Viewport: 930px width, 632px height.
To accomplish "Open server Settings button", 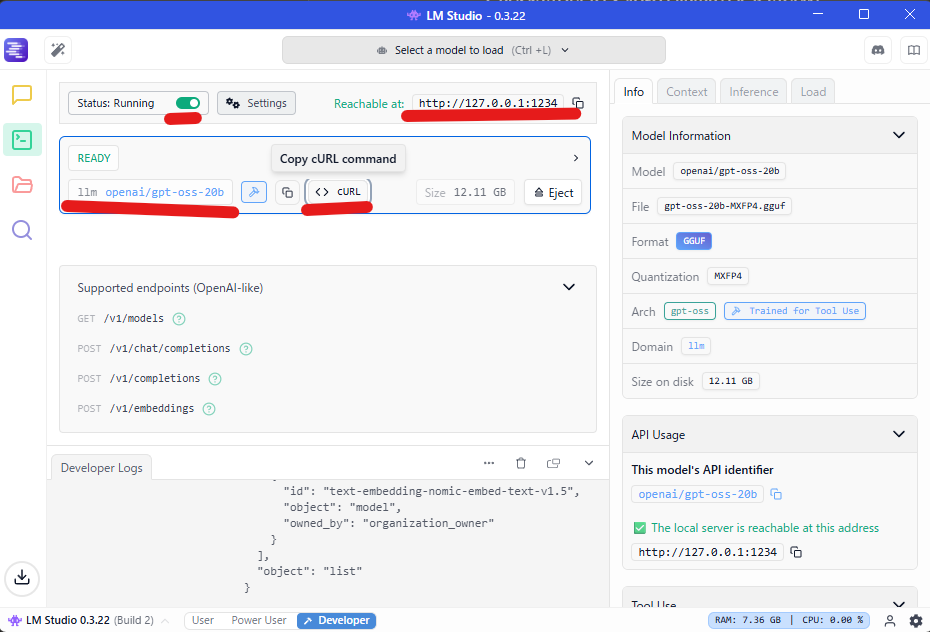I will coord(256,103).
